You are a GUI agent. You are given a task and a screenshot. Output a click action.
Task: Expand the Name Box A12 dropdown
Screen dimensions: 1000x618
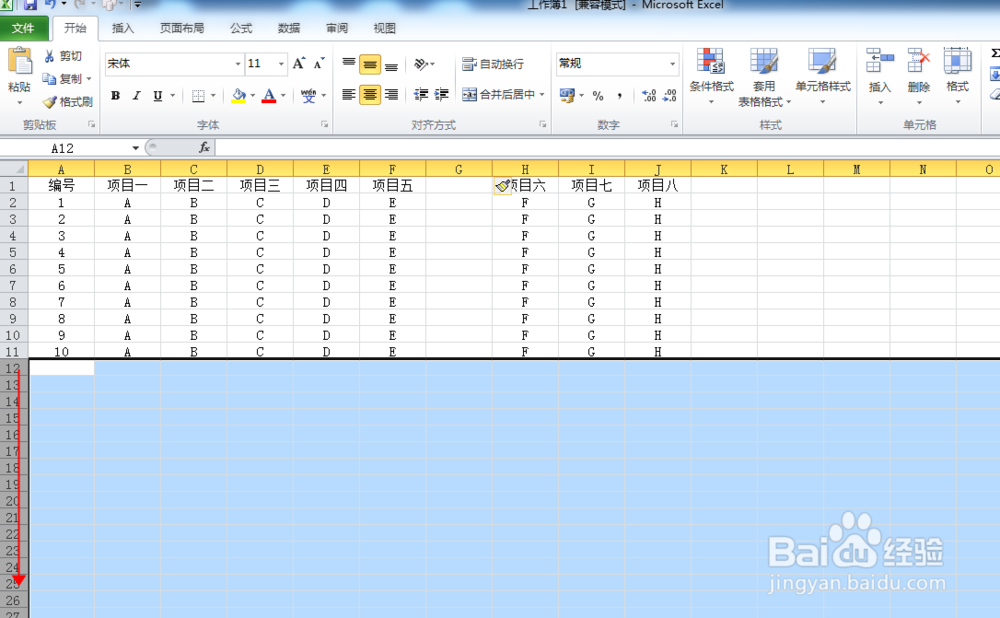coord(135,148)
